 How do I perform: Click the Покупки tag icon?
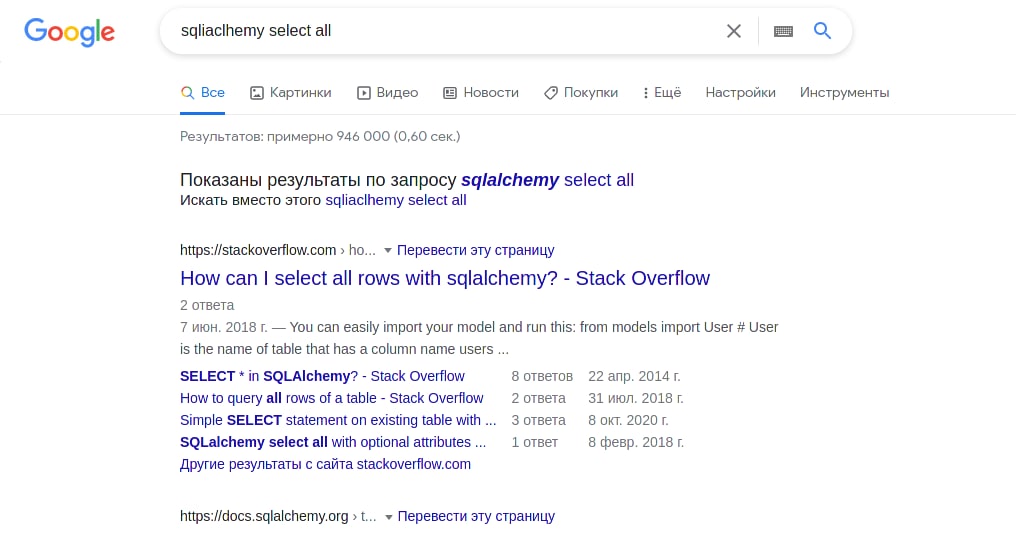pyautogui.click(x=550, y=93)
